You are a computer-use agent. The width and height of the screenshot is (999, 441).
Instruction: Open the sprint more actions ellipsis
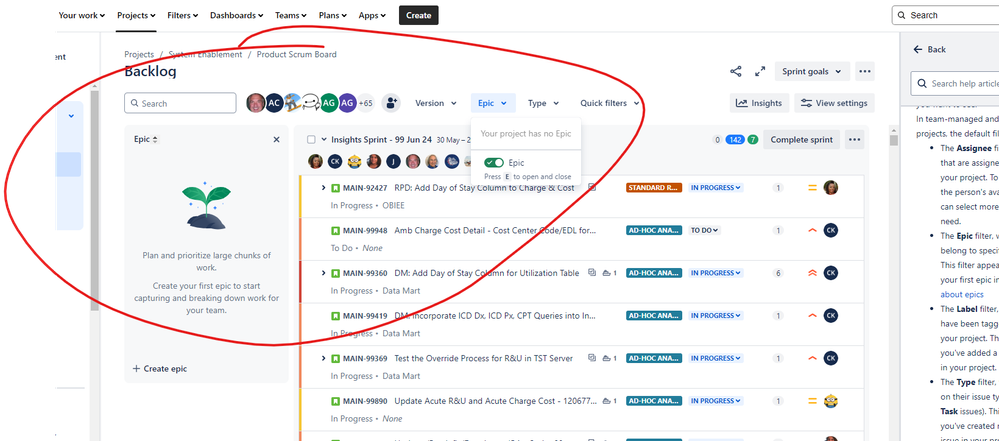pyautogui.click(x=854, y=140)
